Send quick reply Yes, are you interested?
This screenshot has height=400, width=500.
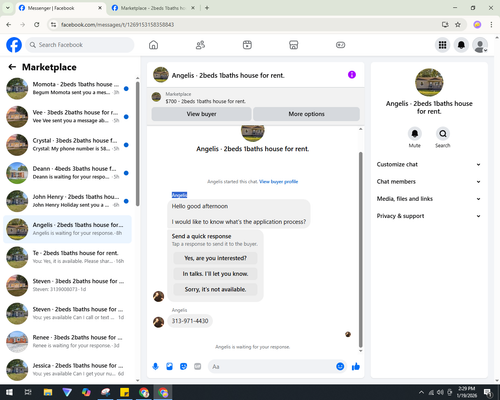[x=215, y=258]
